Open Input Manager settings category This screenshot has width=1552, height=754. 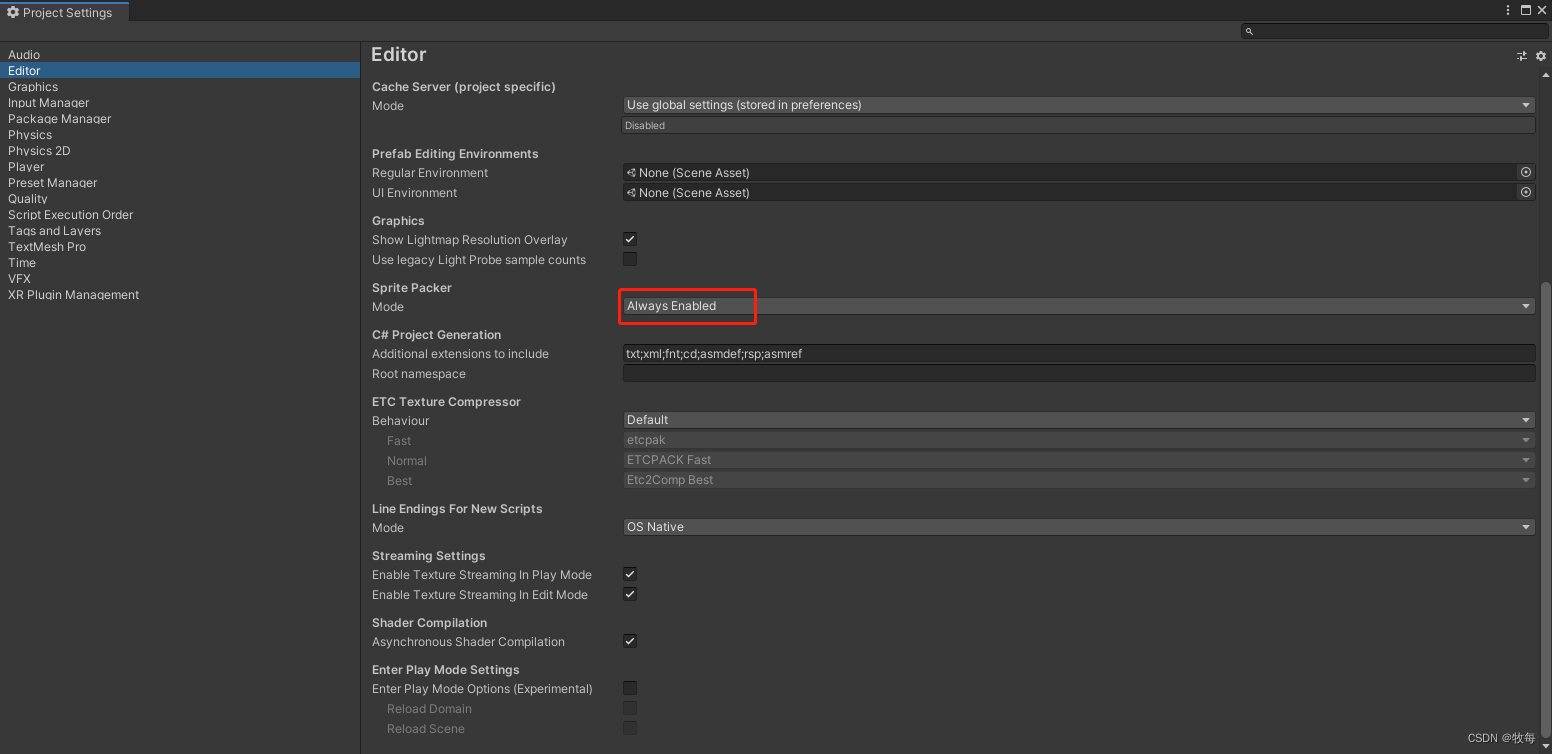(x=48, y=103)
